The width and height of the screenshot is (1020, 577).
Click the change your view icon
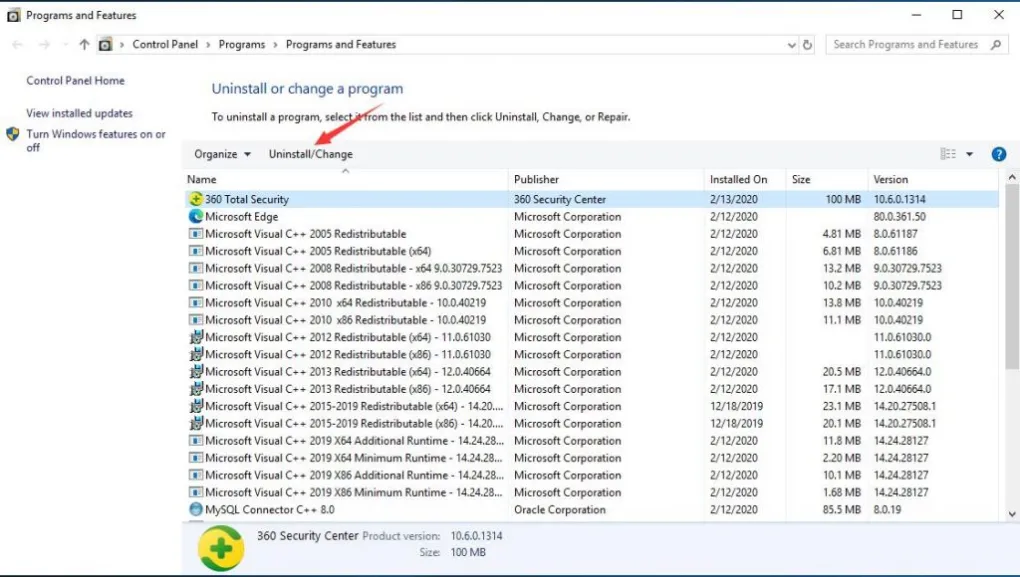click(948, 154)
